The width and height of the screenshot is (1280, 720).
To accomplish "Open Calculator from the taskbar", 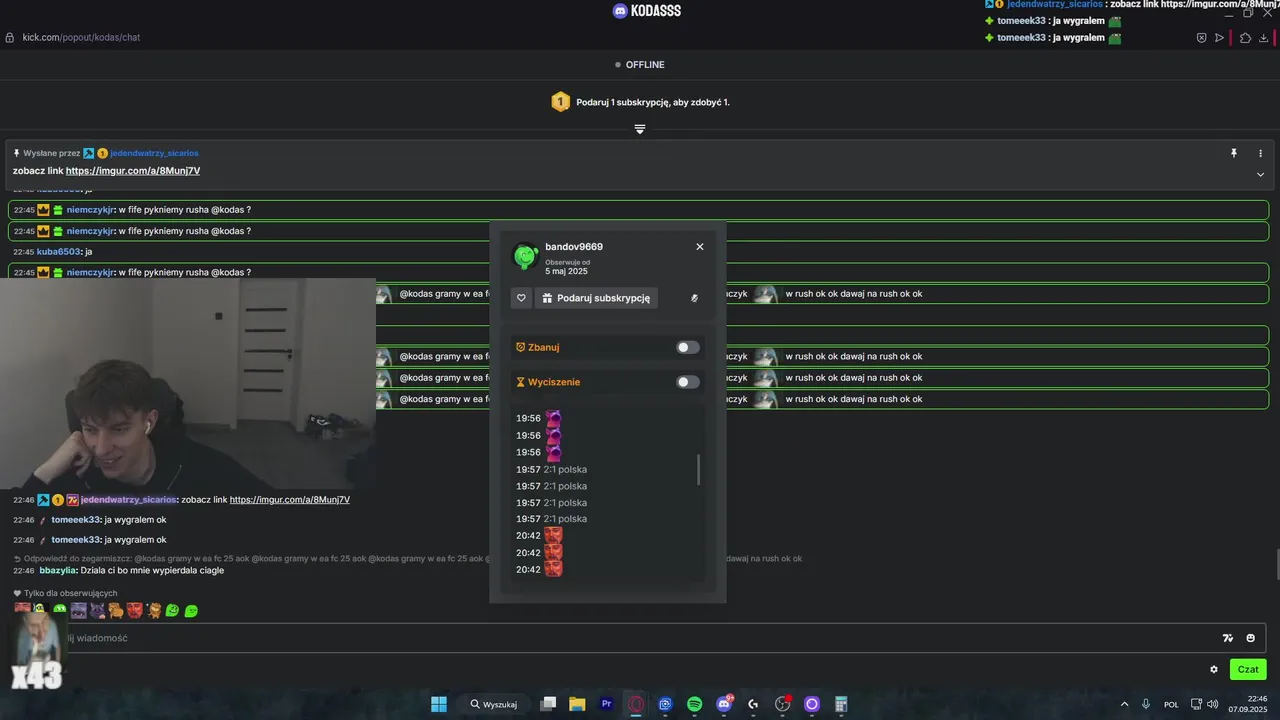I will [841, 704].
